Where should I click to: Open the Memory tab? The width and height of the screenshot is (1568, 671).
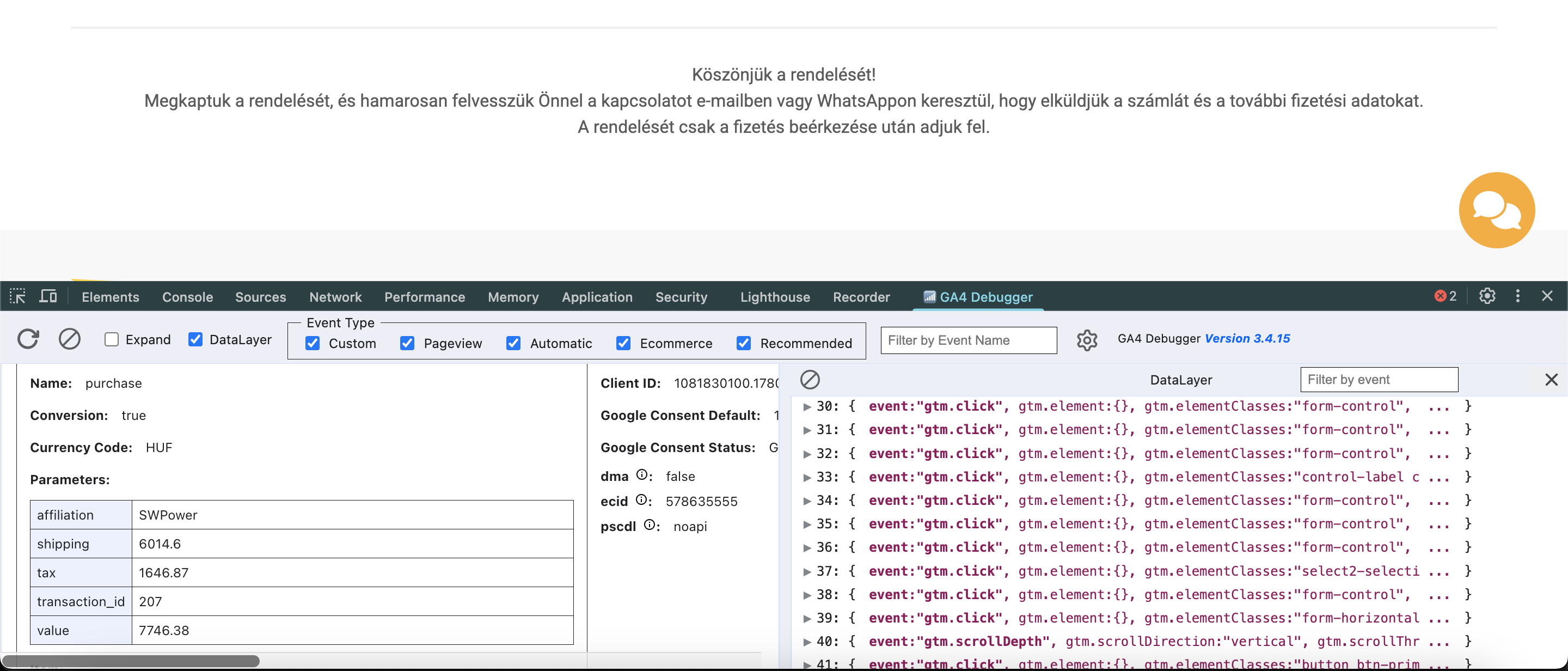click(513, 297)
